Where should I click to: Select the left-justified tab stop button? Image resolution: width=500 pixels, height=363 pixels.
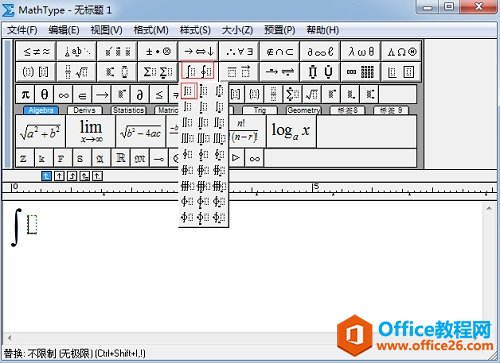pyautogui.click(x=46, y=176)
